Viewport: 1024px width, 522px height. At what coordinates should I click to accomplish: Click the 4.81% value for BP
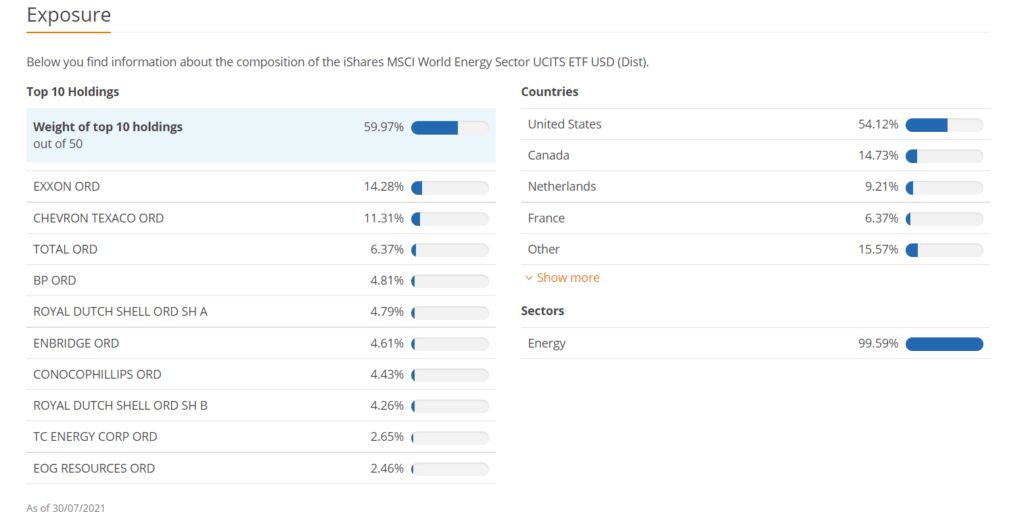click(x=387, y=280)
